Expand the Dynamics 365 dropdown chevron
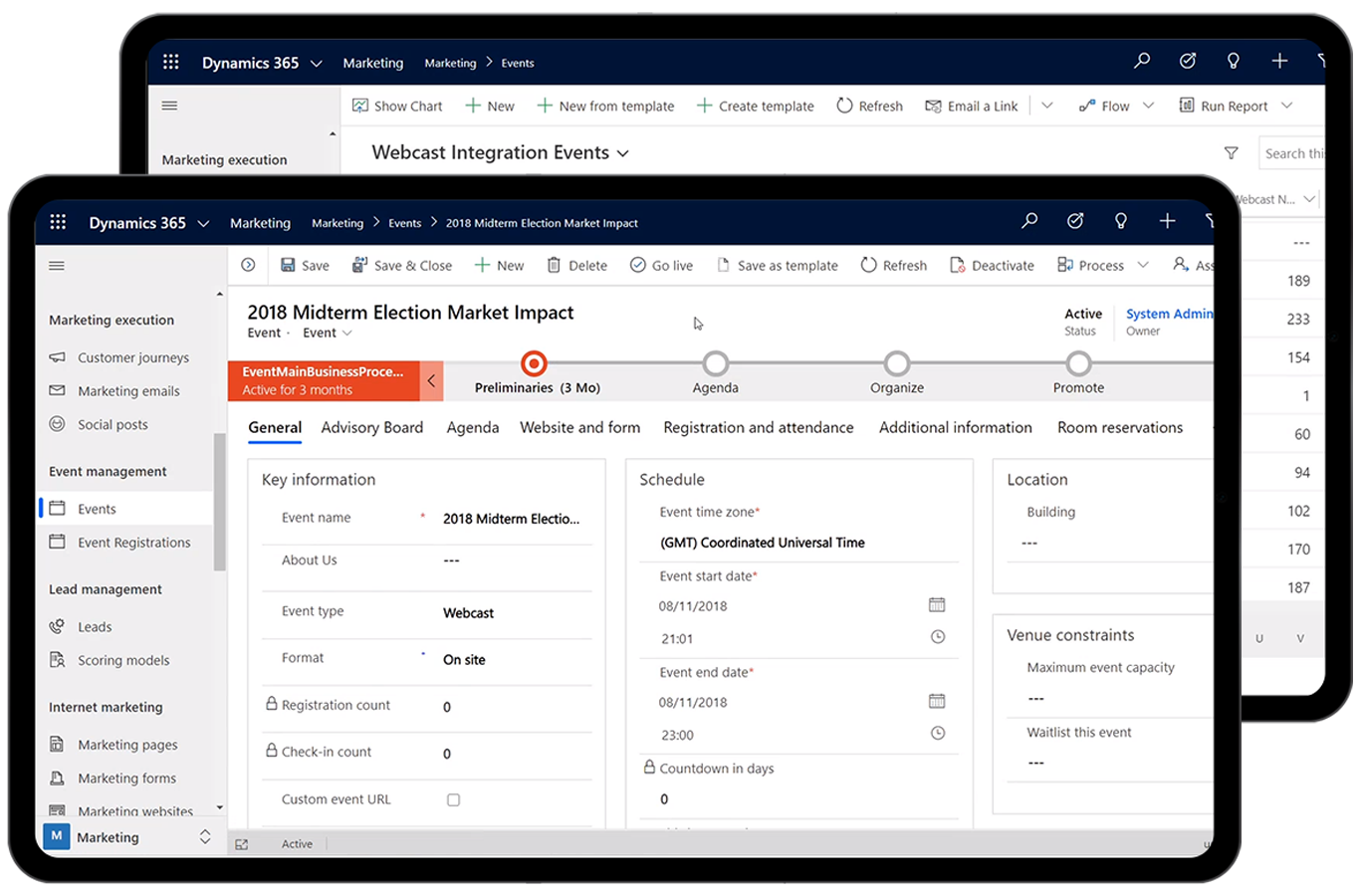The height and width of the screenshot is (896, 1360). 204,223
